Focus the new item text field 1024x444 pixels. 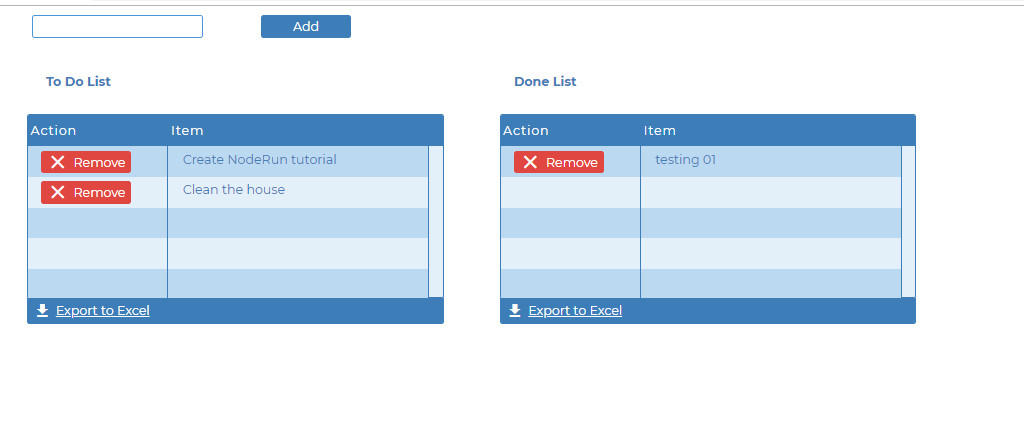click(118, 27)
